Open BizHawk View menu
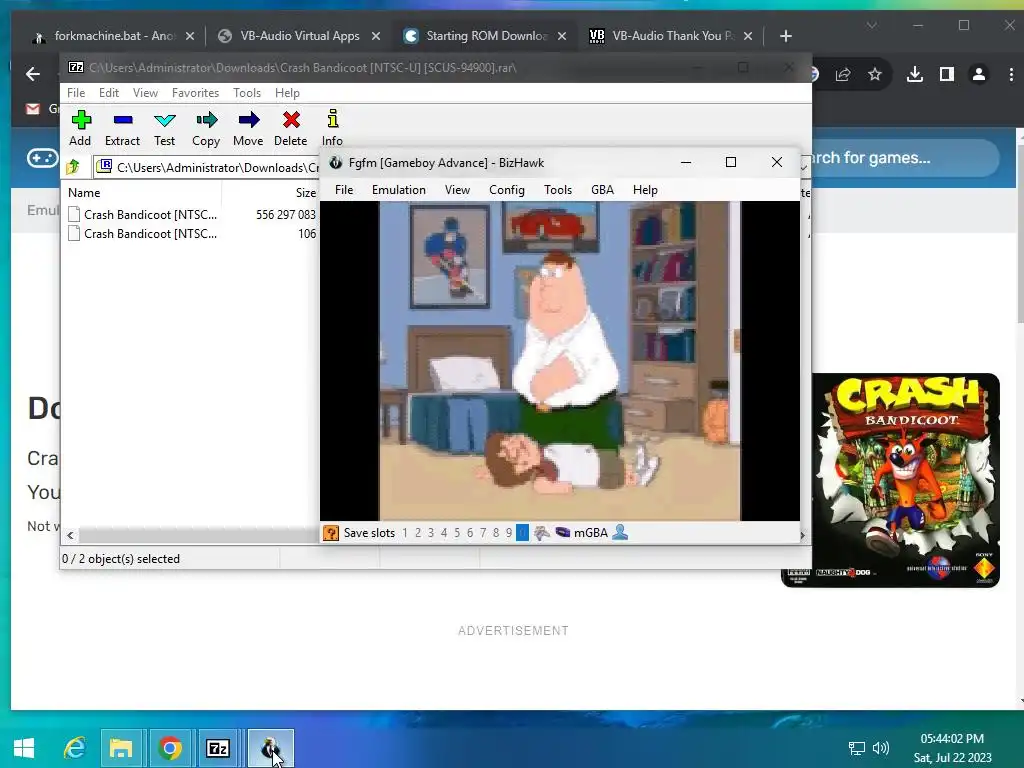Screen dimensions: 1024x768 [457, 190]
